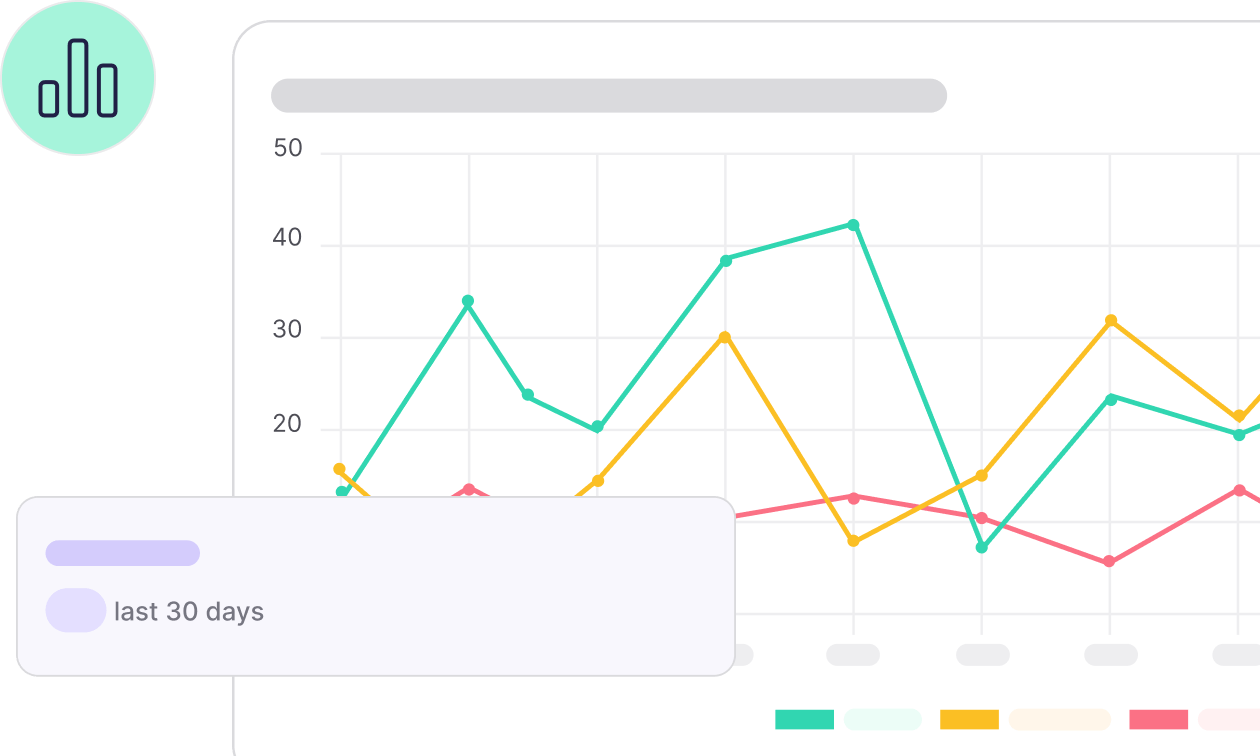The image size is (1260, 756).
Task: Click the lowest pink line data point
Action: tap(1109, 562)
